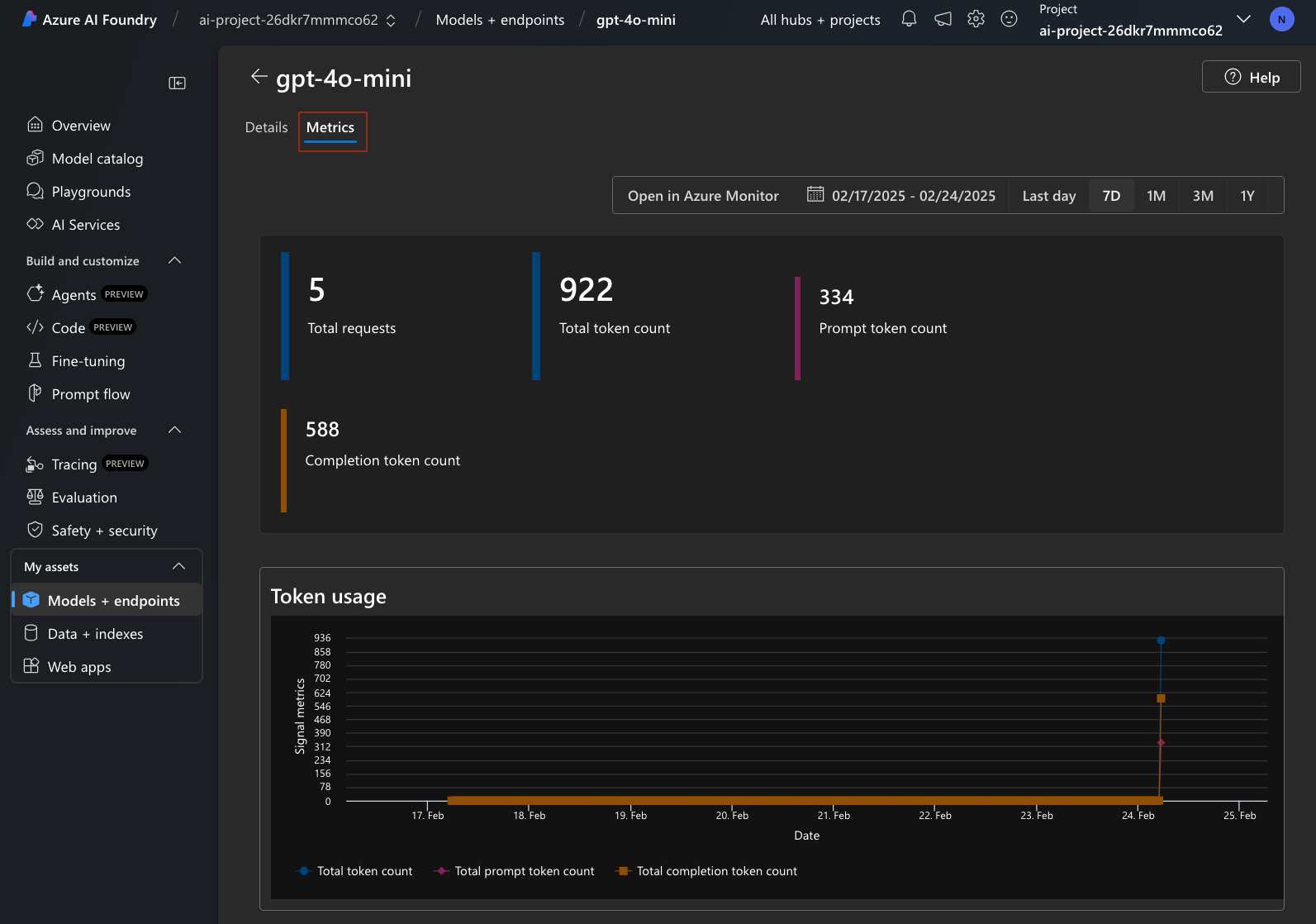The width and height of the screenshot is (1316, 924).
Task: Click the orange completion token square marker
Action: [x=1161, y=698]
